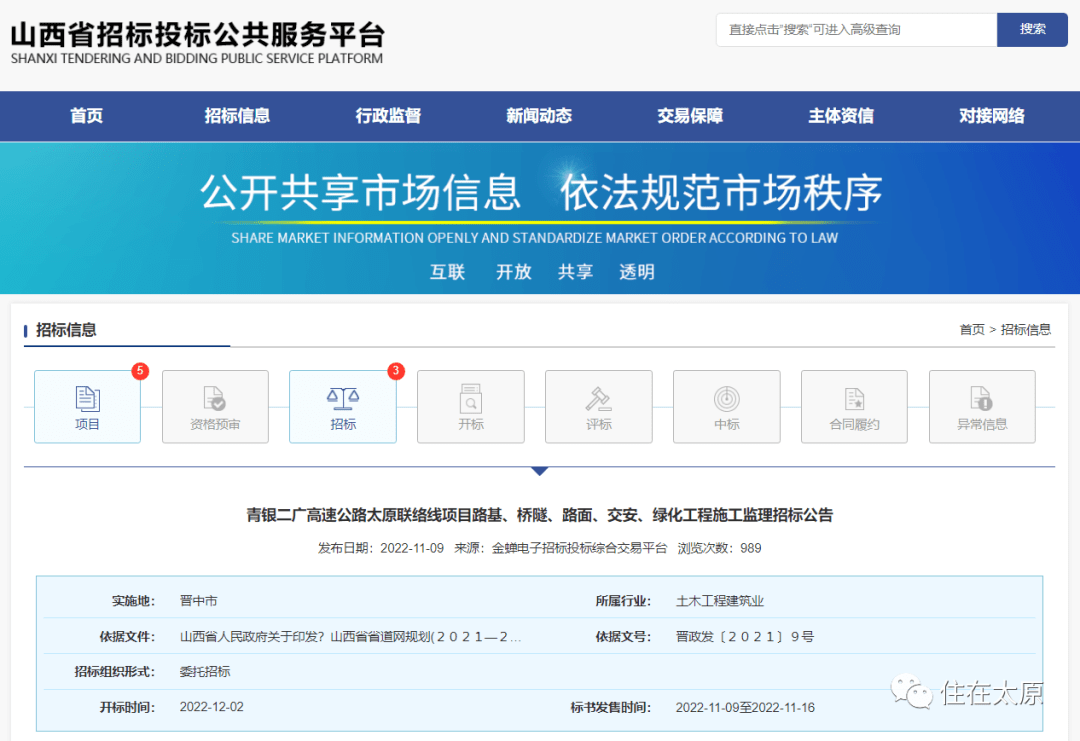Open the 行政监督 navigation menu
The height and width of the screenshot is (741, 1080).
(x=388, y=116)
